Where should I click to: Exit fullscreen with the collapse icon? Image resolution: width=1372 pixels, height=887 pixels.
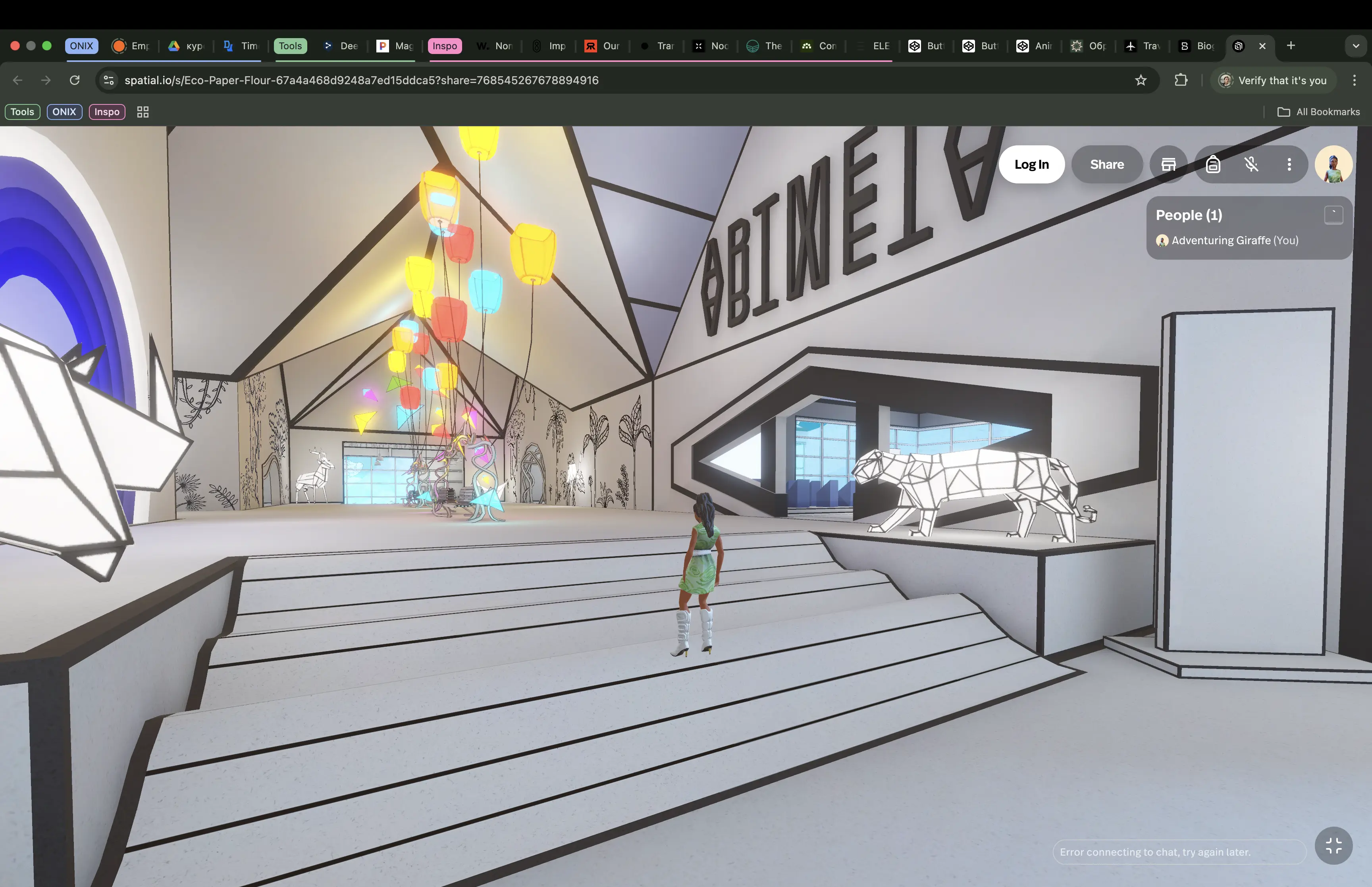coord(1333,846)
